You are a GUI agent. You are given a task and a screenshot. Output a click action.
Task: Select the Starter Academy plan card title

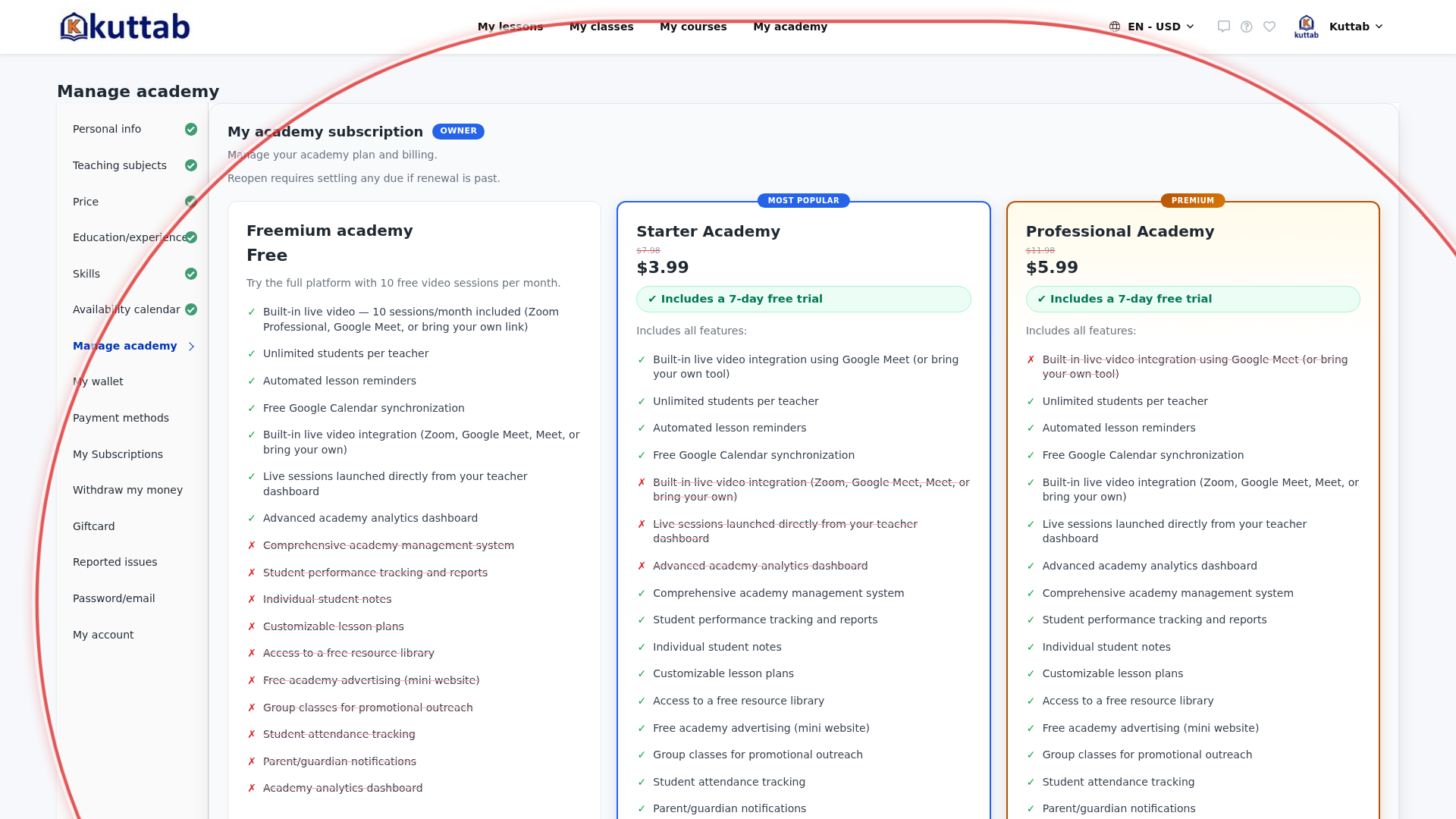(708, 231)
